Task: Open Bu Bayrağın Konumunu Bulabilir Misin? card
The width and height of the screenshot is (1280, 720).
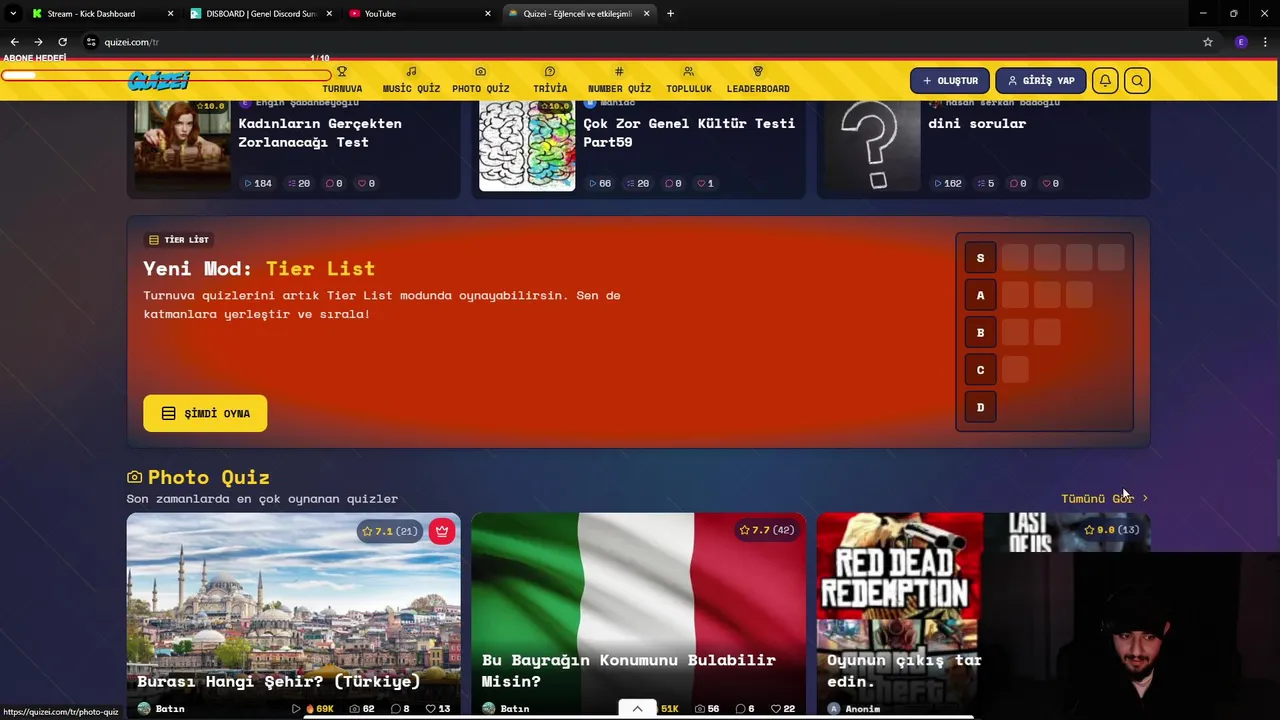Action: tap(638, 615)
